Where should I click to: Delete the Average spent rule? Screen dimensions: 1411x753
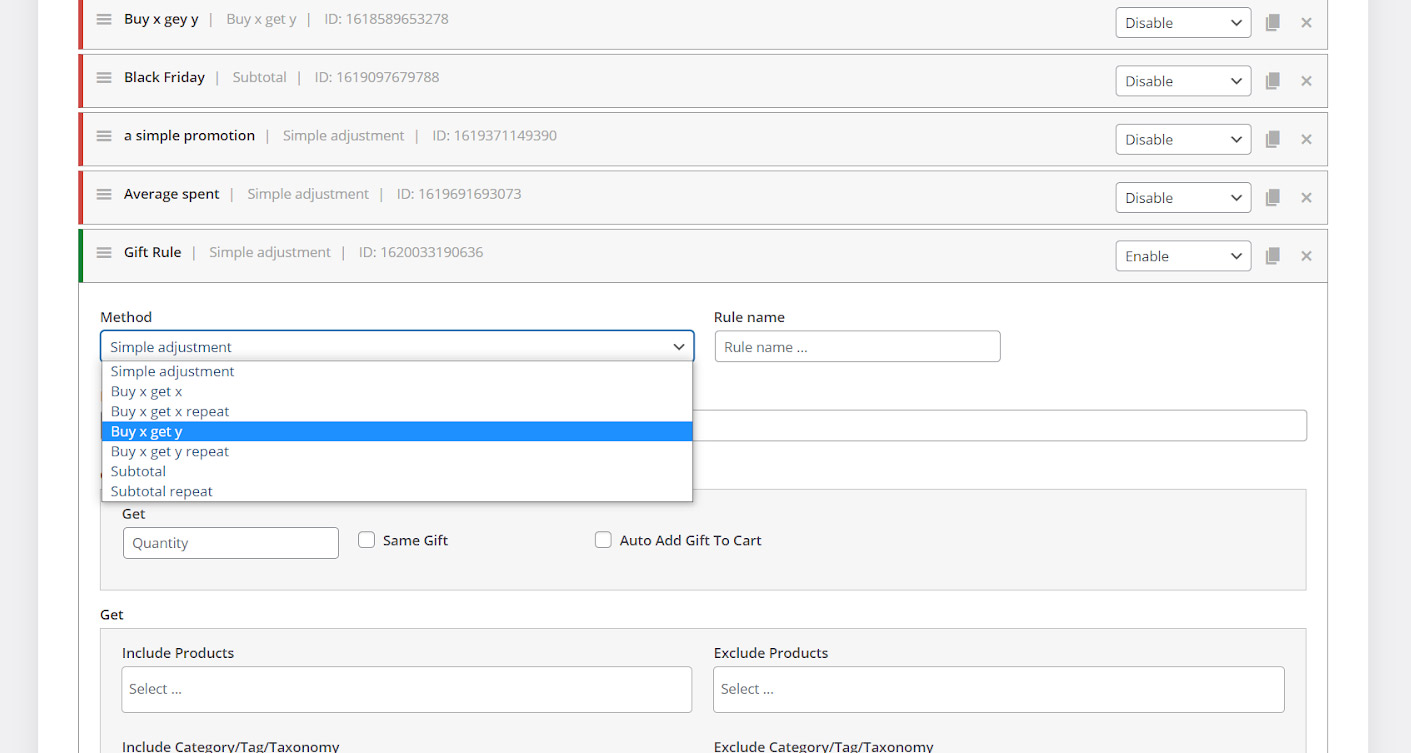(x=1306, y=198)
